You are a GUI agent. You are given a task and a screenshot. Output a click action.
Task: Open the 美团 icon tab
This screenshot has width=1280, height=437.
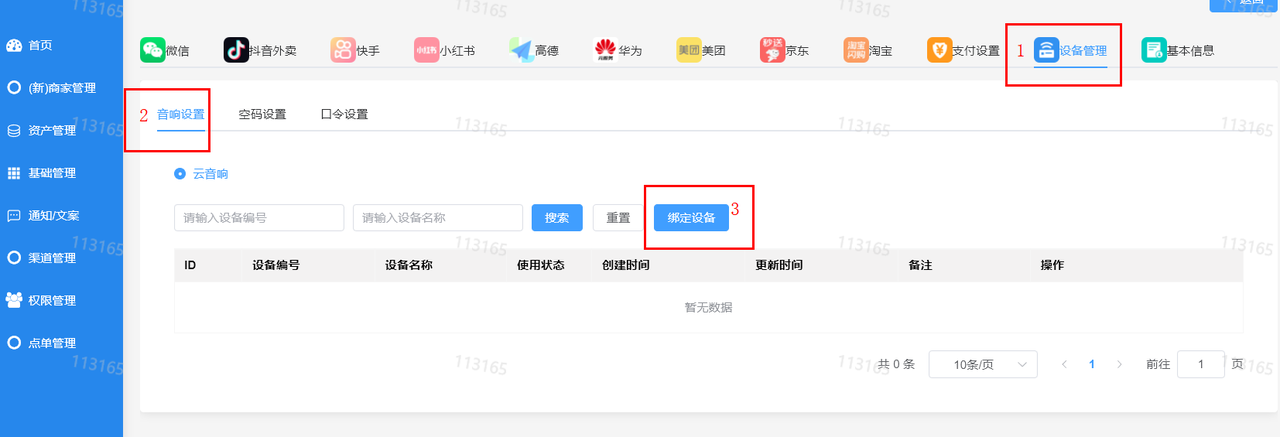[689, 50]
